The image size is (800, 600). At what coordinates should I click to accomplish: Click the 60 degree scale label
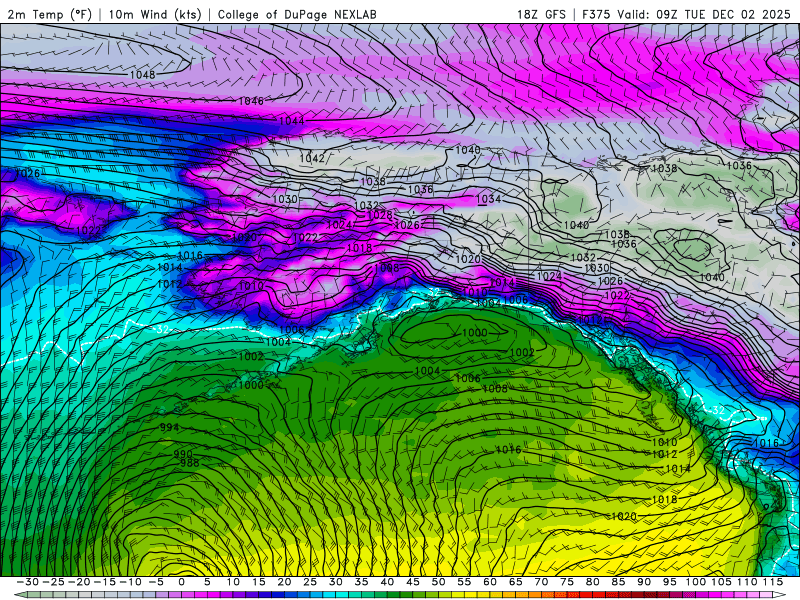(489, 582)
